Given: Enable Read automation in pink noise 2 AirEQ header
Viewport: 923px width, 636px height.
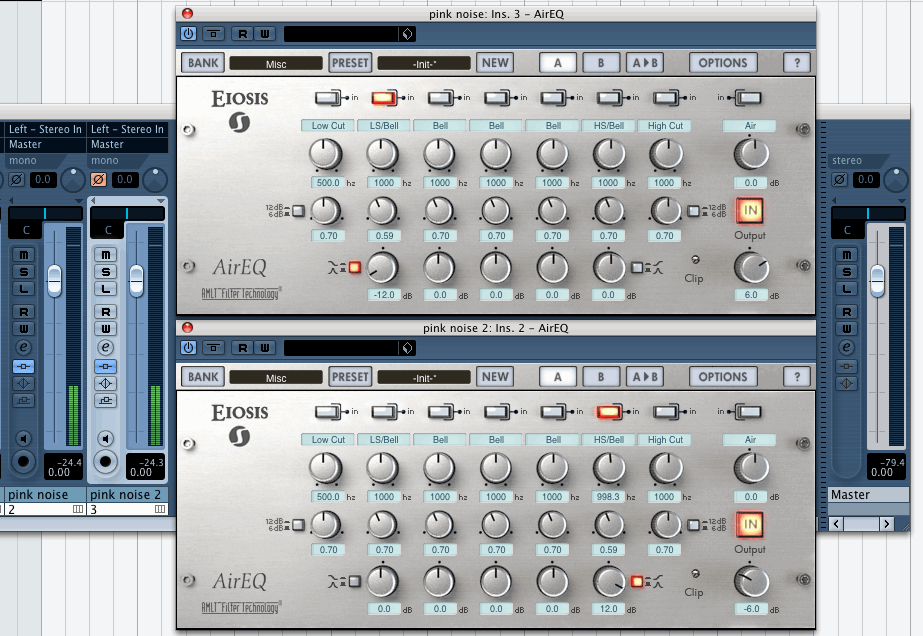Looking at the screenshot, I should pyautogui.click(x=243, y=348).
